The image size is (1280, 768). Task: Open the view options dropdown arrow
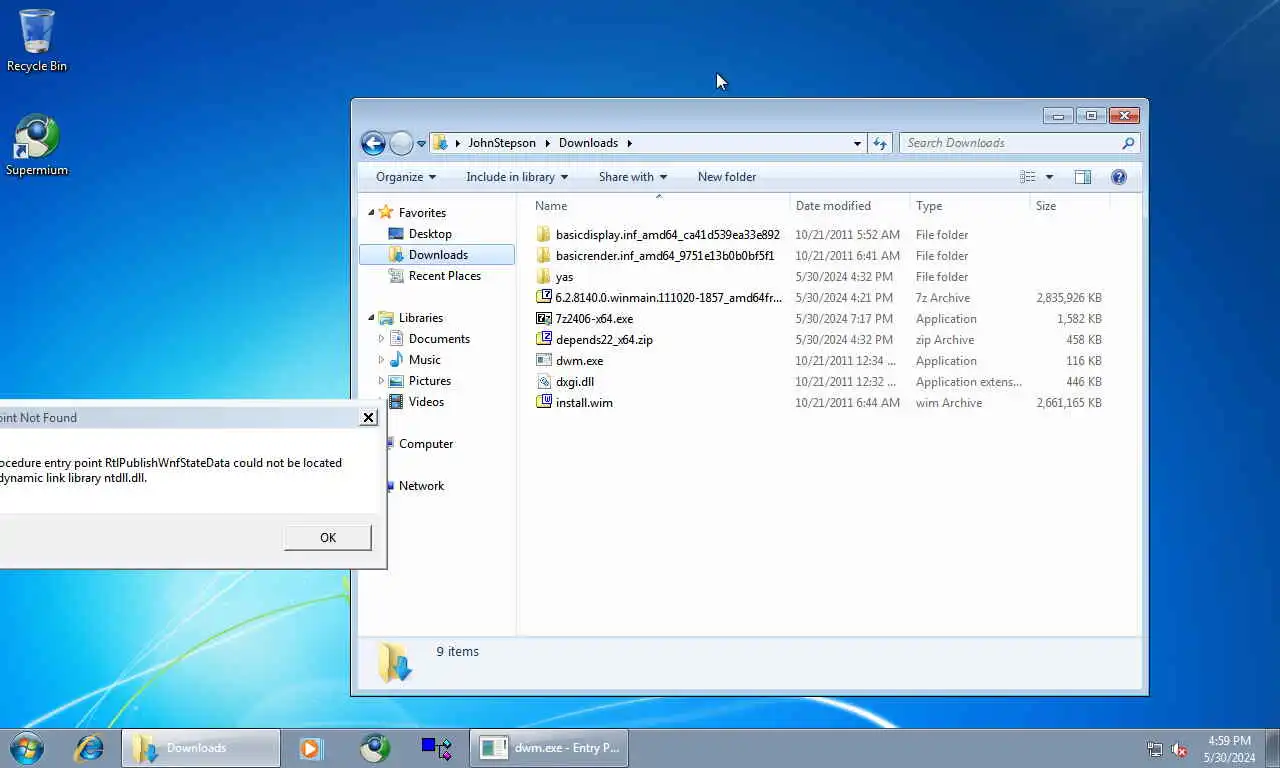[1049, 177]
